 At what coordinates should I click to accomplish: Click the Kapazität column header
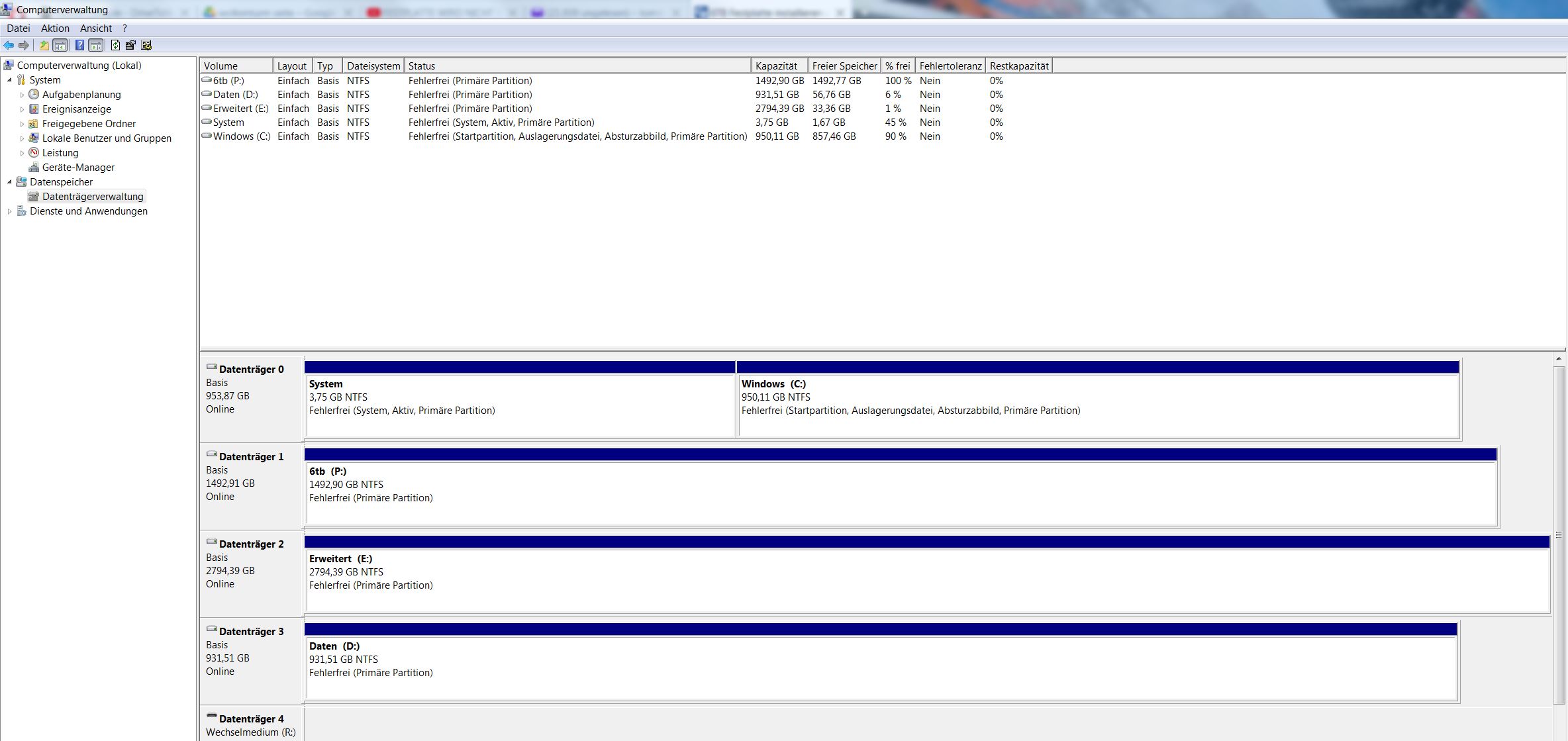[x=776, y=66]
